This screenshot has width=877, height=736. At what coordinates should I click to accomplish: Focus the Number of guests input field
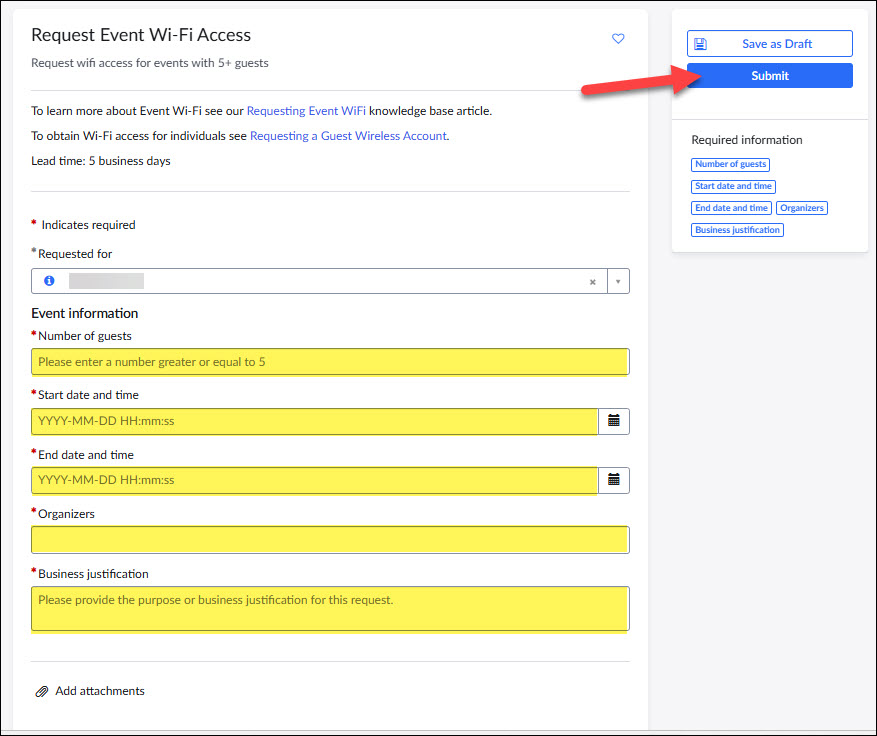point(330,362)
